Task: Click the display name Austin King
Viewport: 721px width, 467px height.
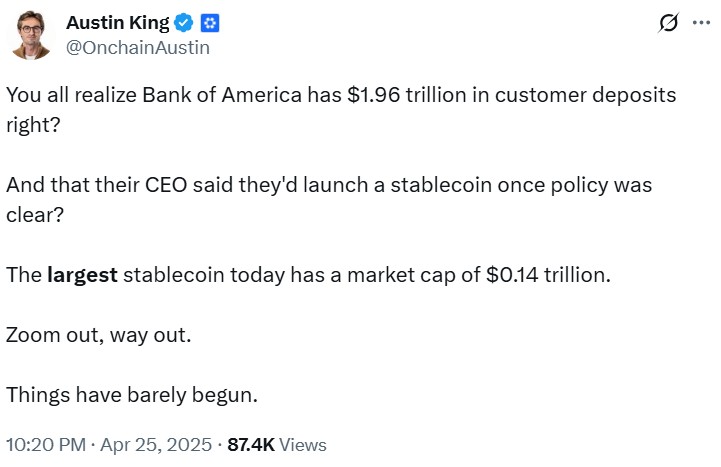Action: [117, 24]
